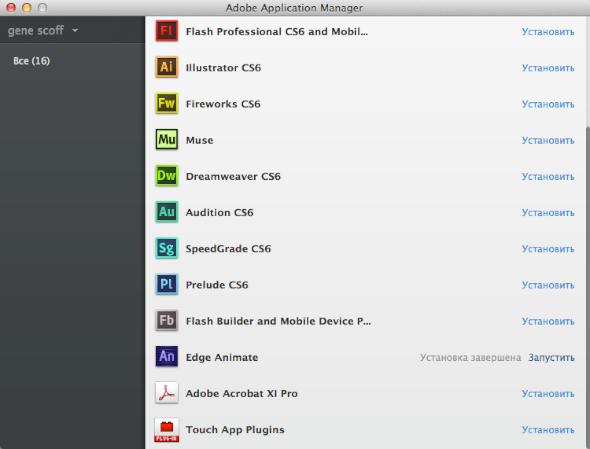Select the Edge Animate title text
Screen dimensions: 590x449
[x=222, y=358]
